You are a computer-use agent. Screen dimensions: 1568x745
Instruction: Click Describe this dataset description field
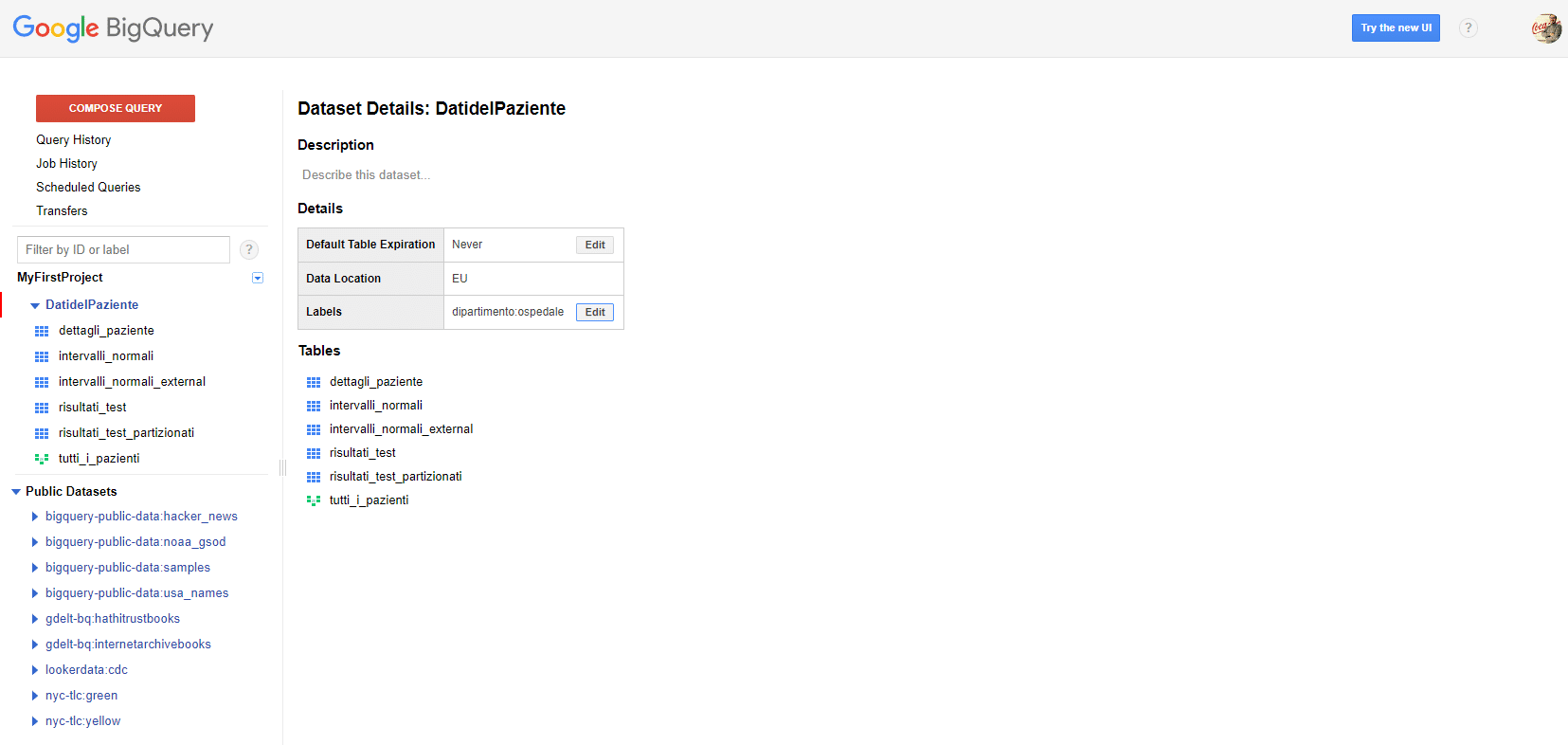(366, 174)
